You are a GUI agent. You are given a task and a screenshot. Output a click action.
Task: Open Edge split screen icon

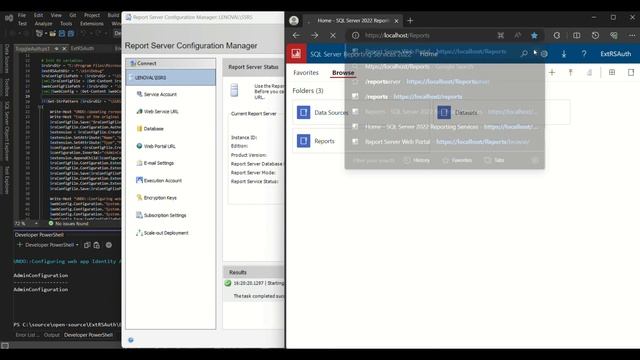point(576,36)
